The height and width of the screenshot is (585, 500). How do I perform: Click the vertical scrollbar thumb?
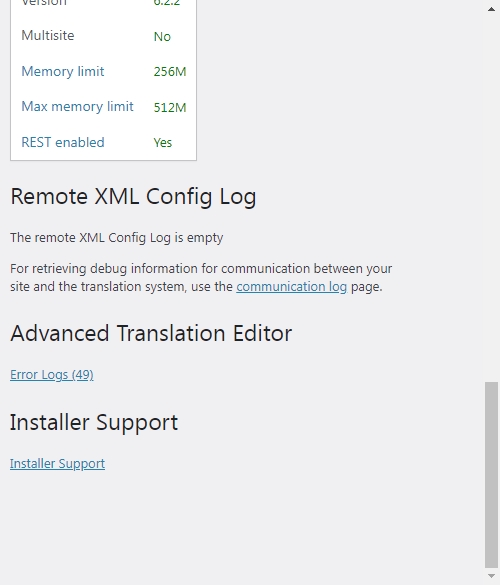pos(491,474)
